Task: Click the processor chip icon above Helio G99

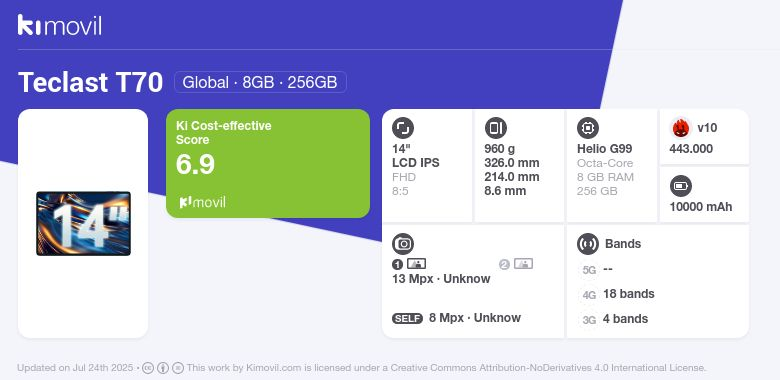Action: (x=588, y=128)
